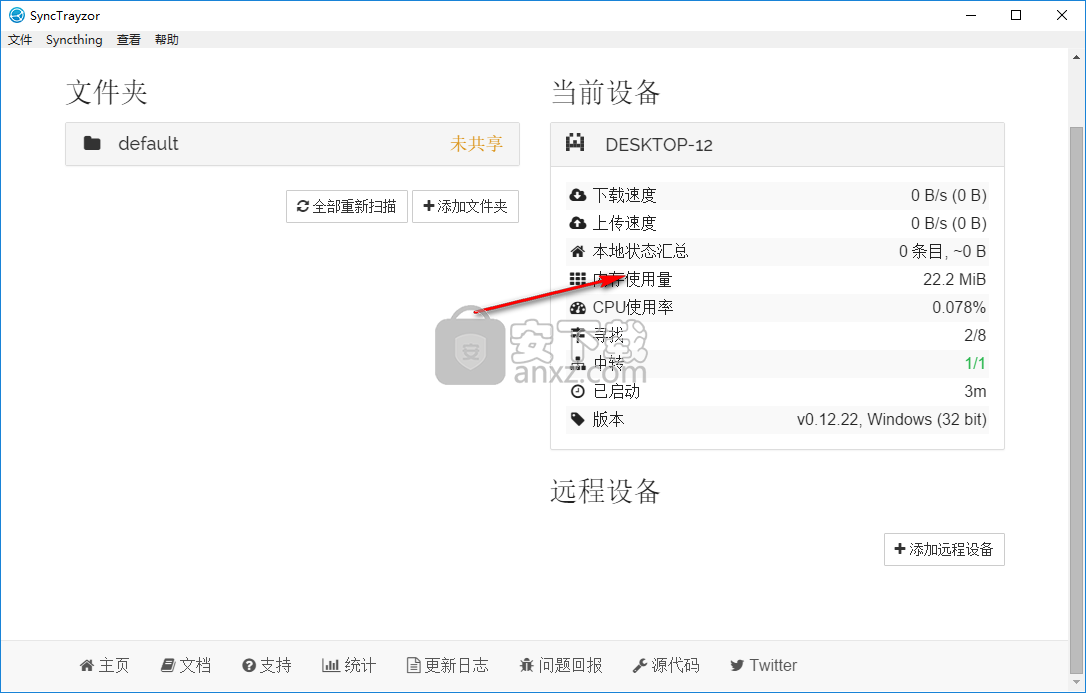Open the 帮助 menu

click(167, 40)
